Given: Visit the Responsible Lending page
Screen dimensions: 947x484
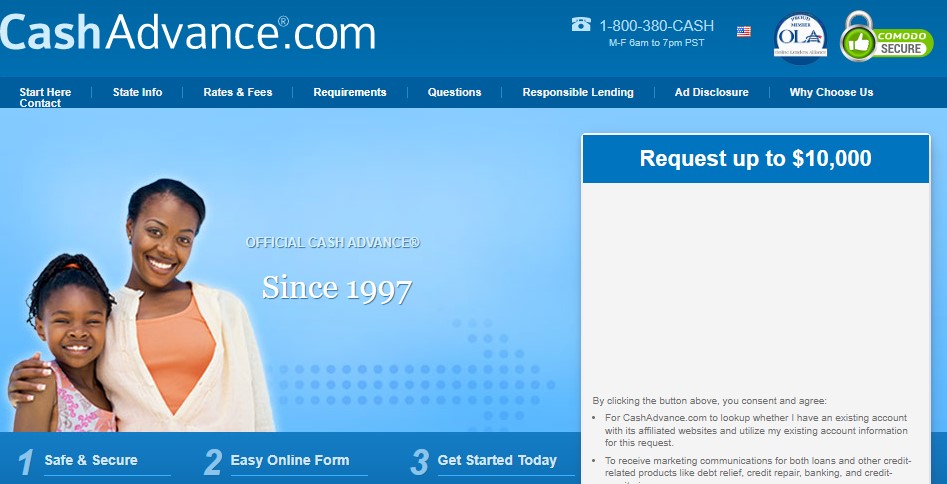Looking at the screenshot, I should 578,92.
